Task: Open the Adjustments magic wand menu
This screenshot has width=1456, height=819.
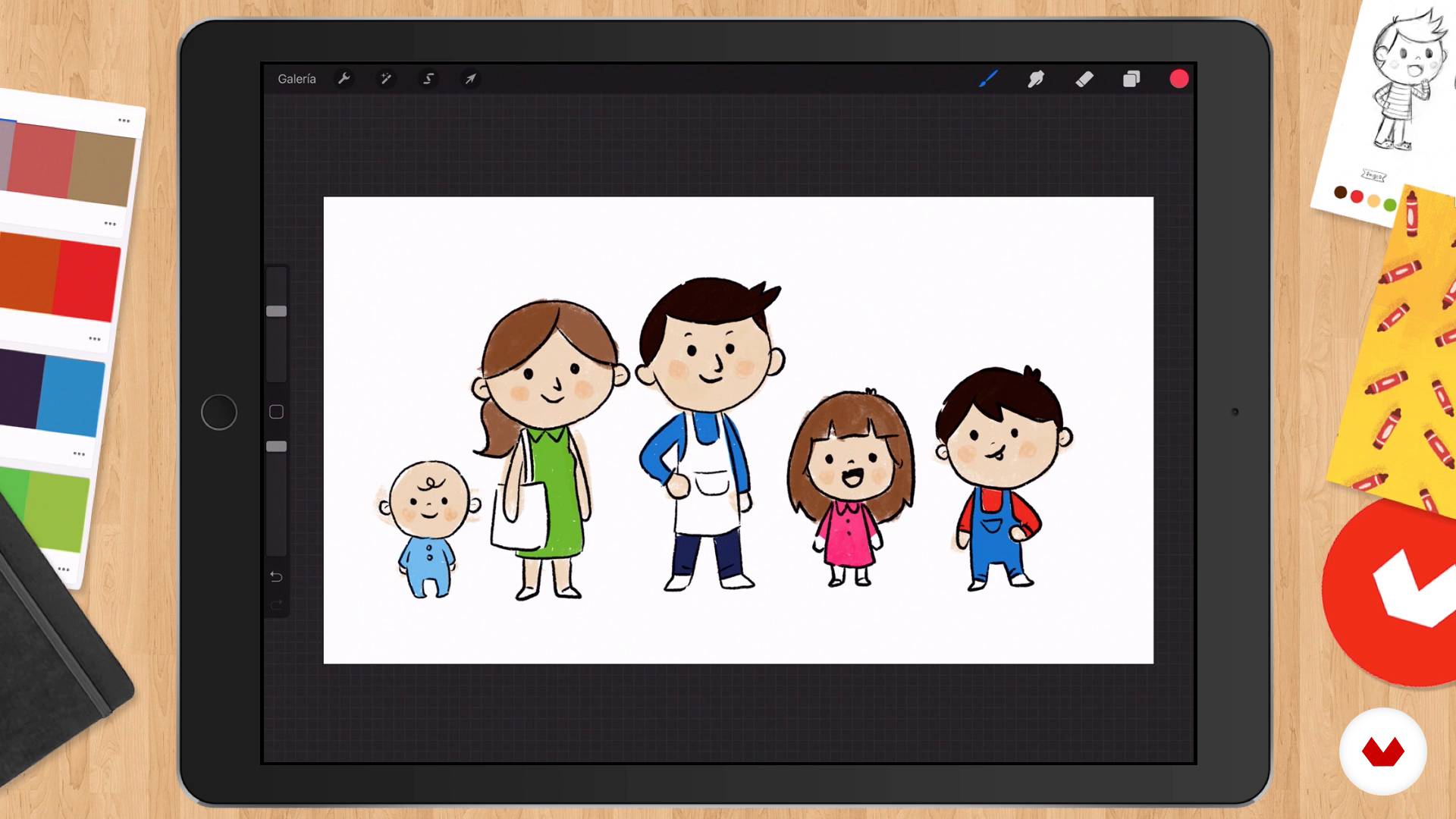Action: [x=386, y=79]
